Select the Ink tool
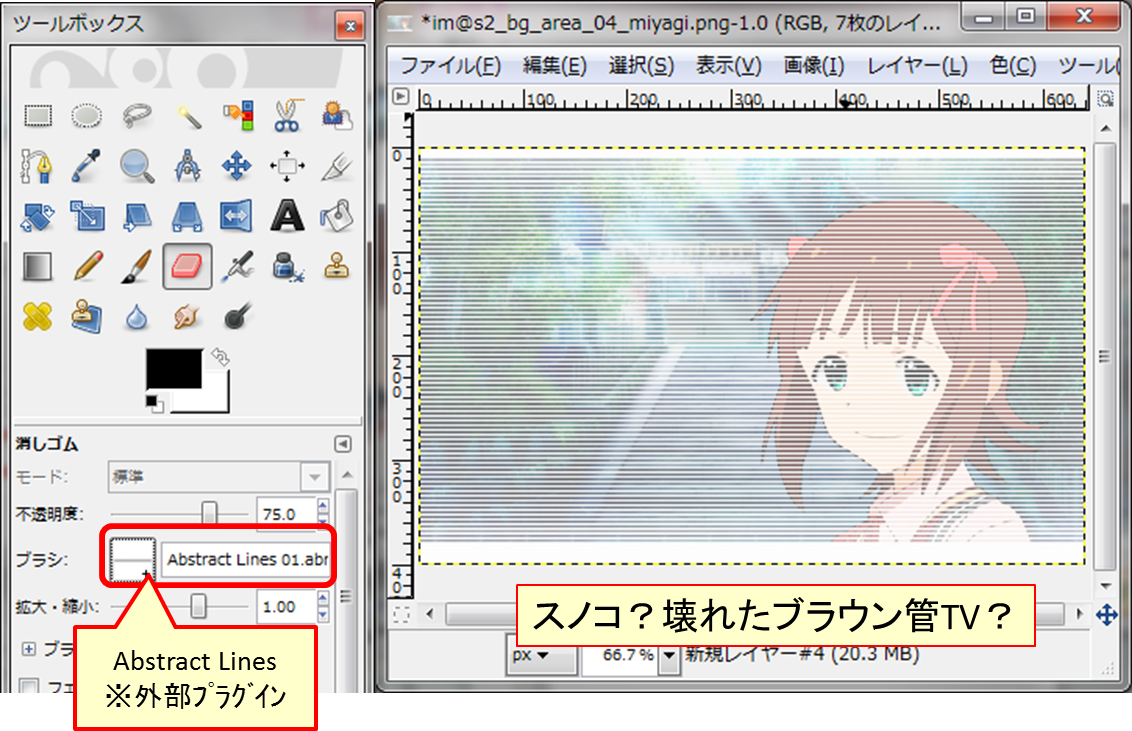The height and width of the screenshot is (731, 1132). click(287, 266)
